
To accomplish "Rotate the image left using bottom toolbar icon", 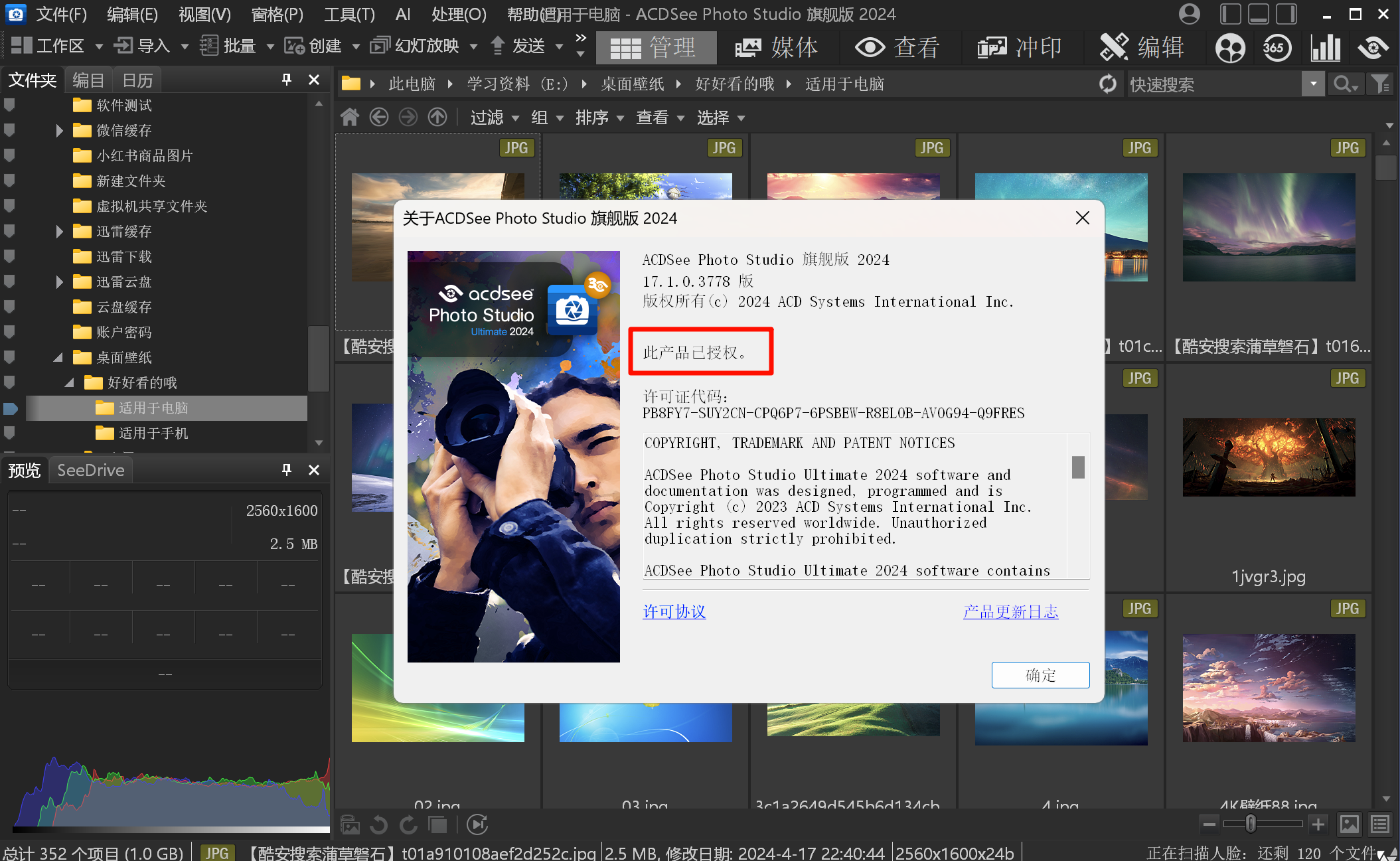I will point(378,824).
